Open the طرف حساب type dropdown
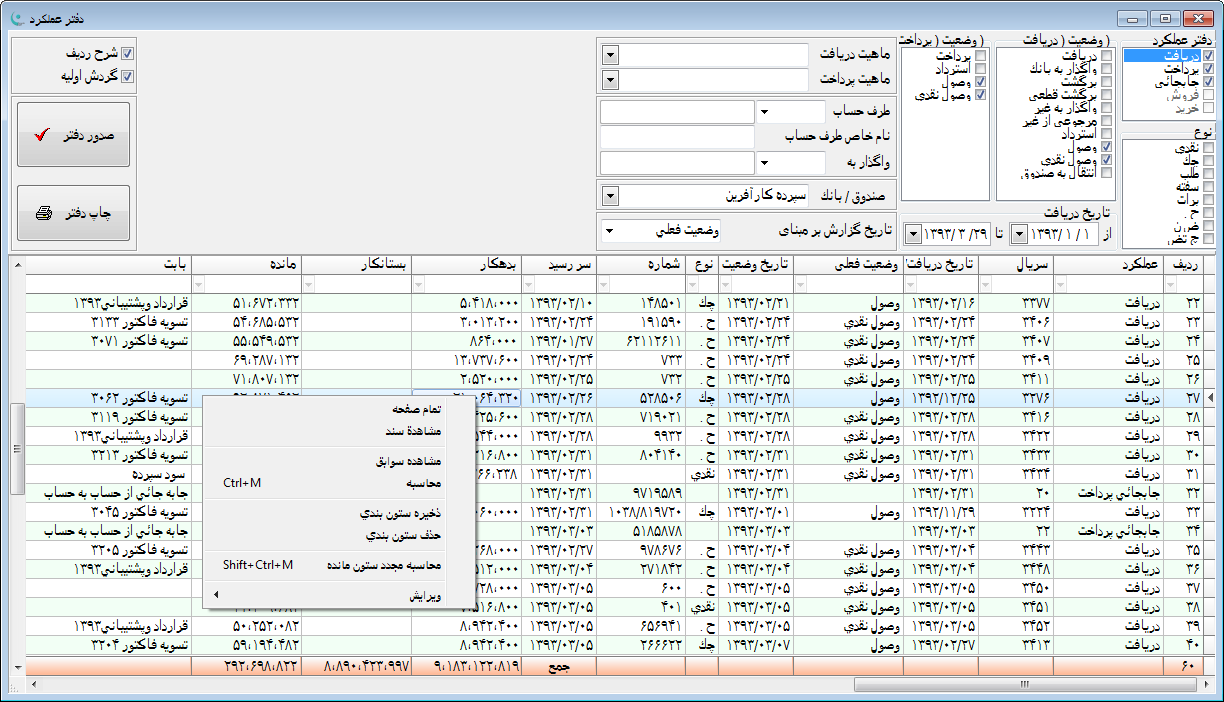 click(764, 112)
